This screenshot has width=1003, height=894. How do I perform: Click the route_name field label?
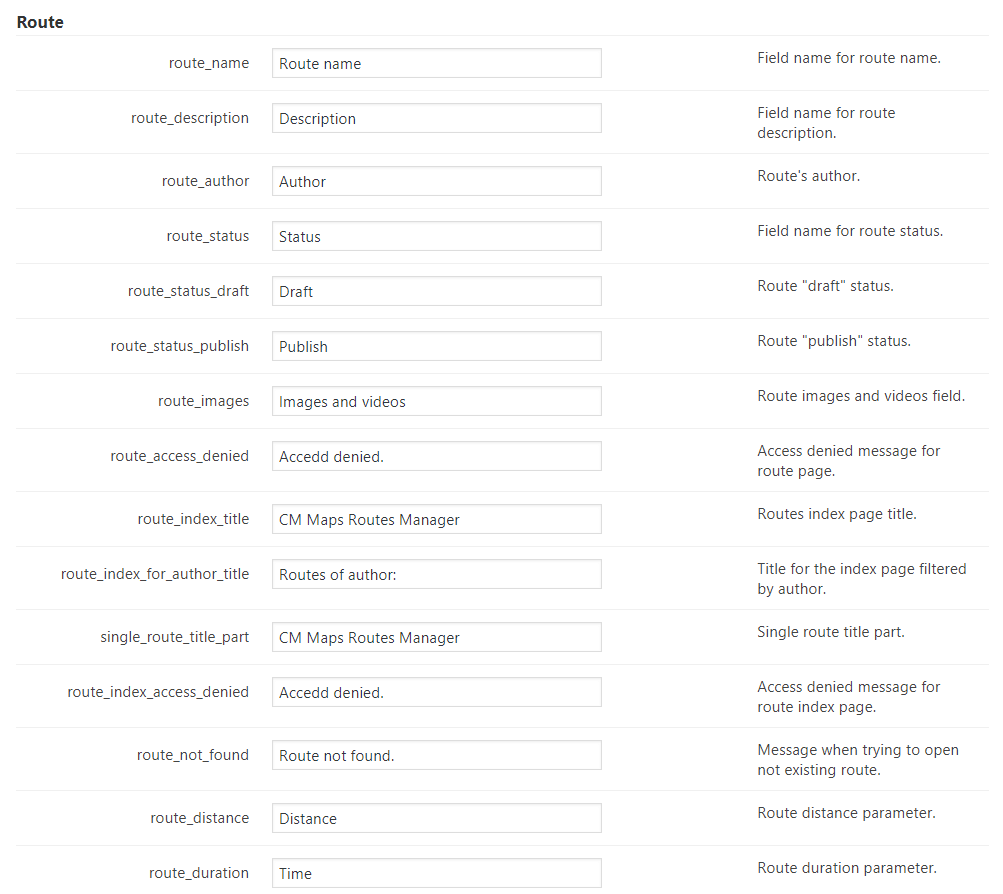[x=208, y=63]
